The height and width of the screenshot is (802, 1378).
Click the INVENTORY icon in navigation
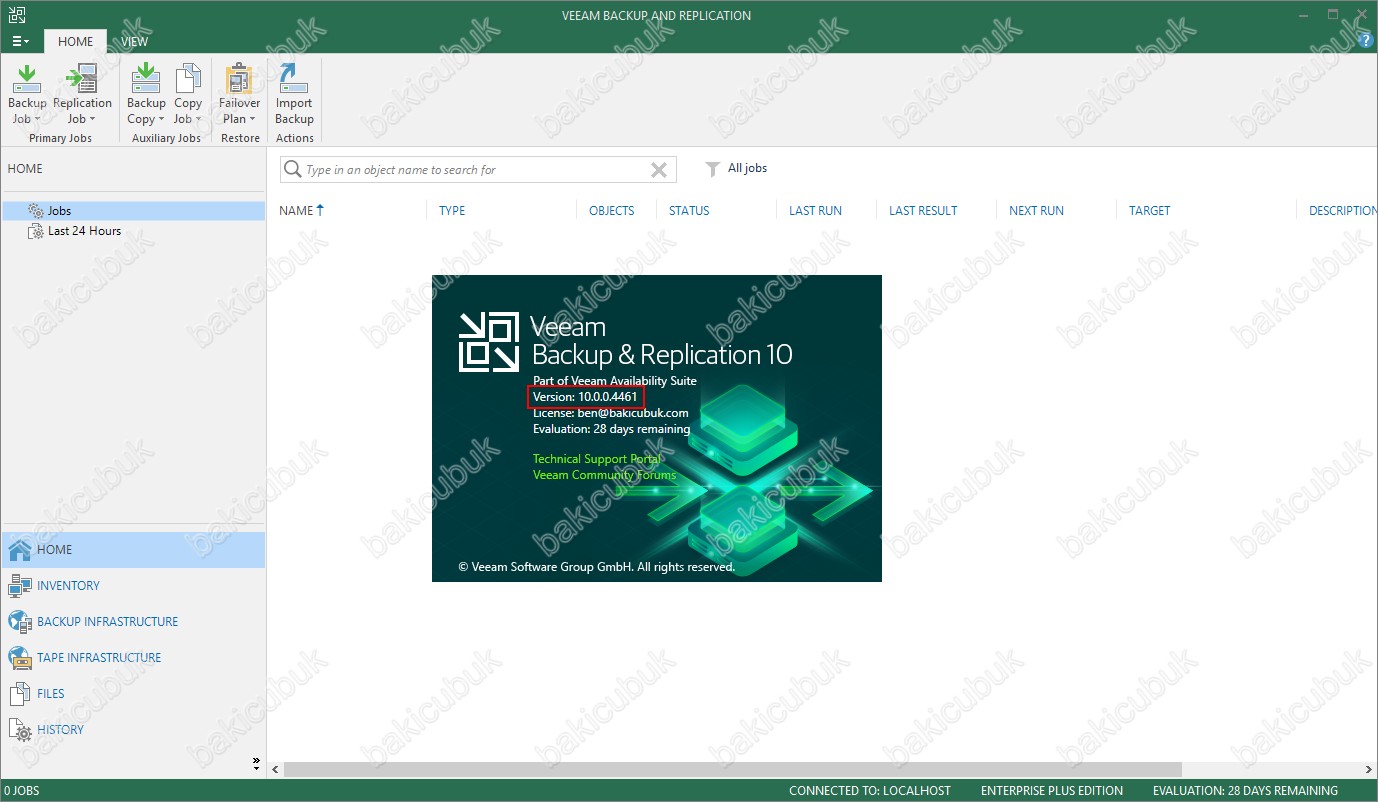pyautogui.click(x=20, y=586)
